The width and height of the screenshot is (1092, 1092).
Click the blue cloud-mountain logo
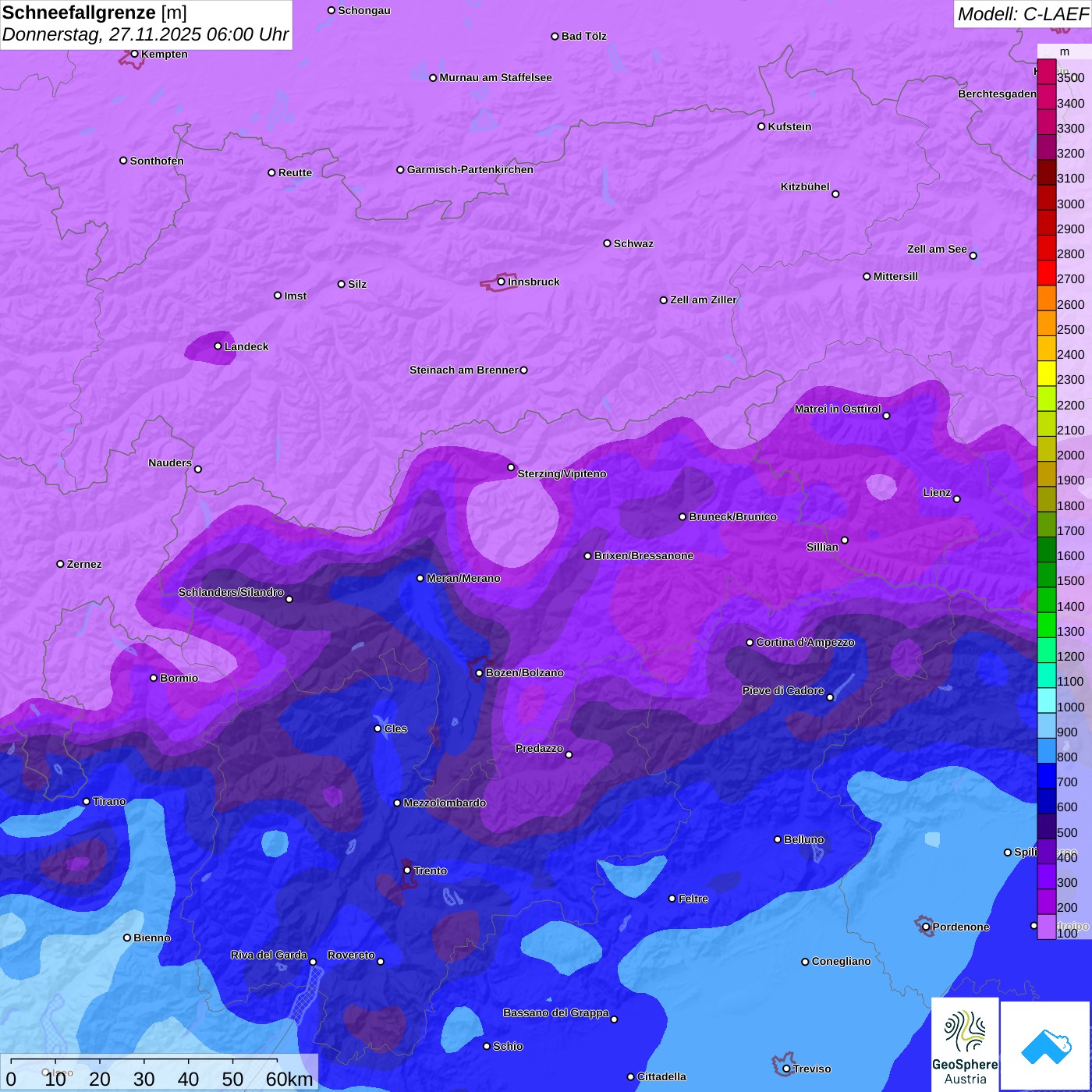point(1046,1046)
